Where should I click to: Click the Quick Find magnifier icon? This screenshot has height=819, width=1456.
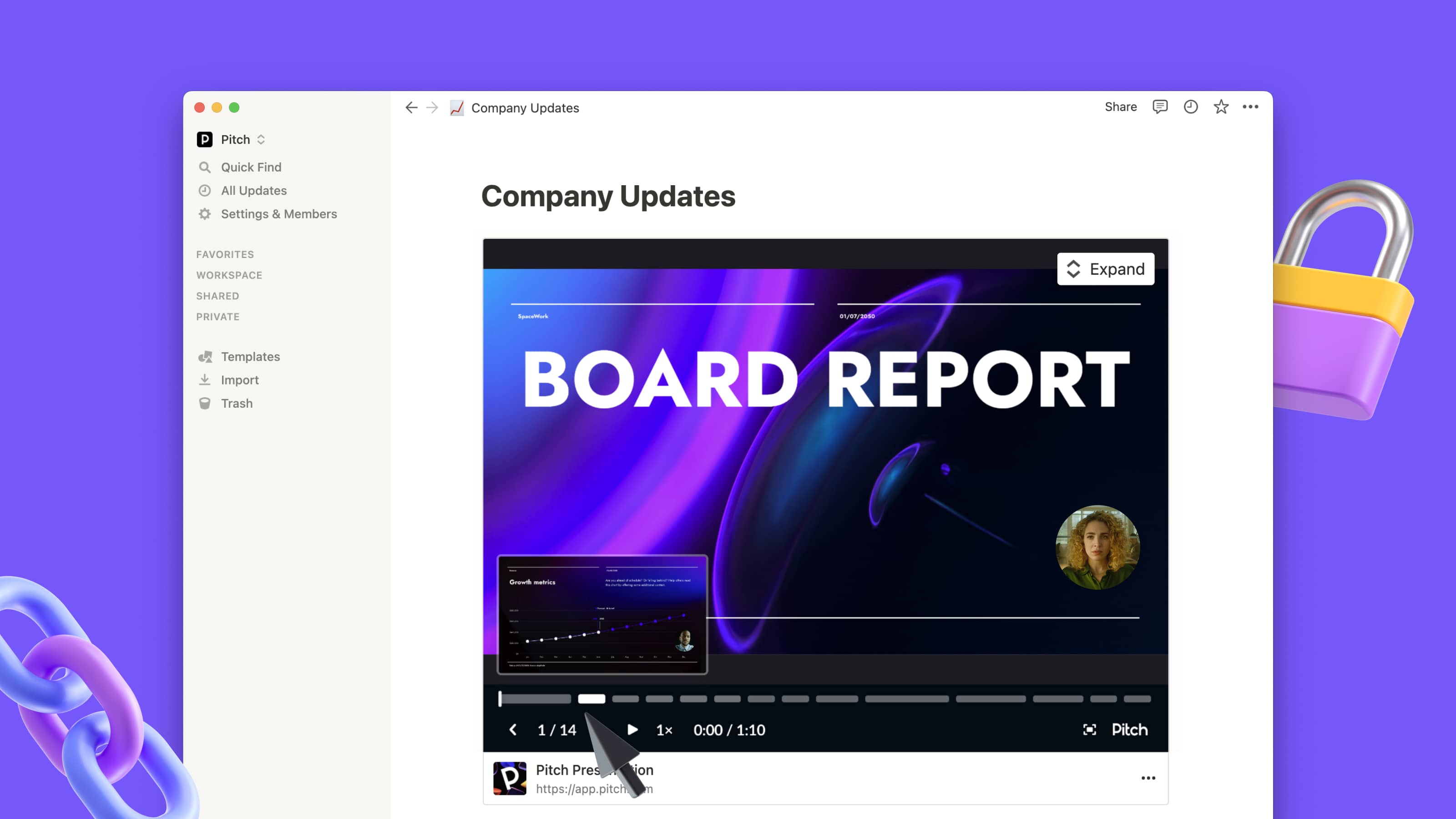pyautogui.click(x=205, y=167)
